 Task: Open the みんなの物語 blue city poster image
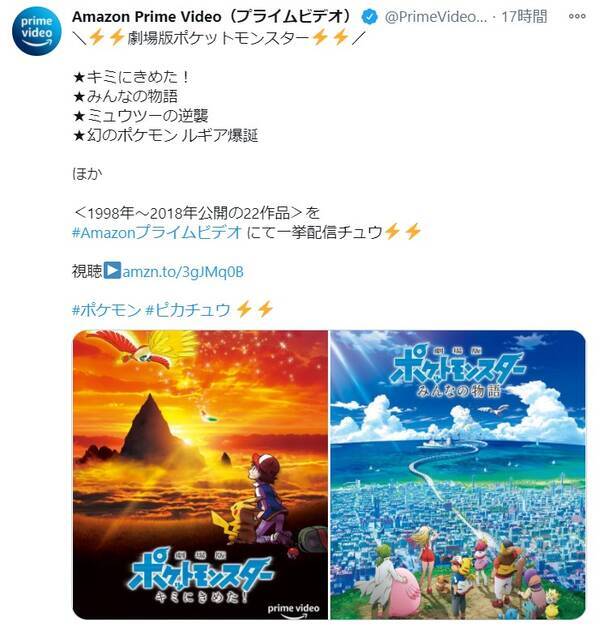[457, 474]
